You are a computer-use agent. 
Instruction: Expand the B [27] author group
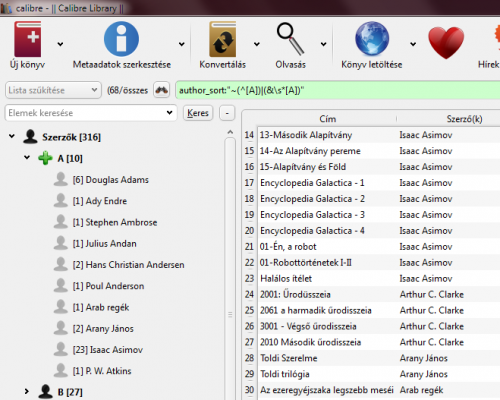(27, 391)
